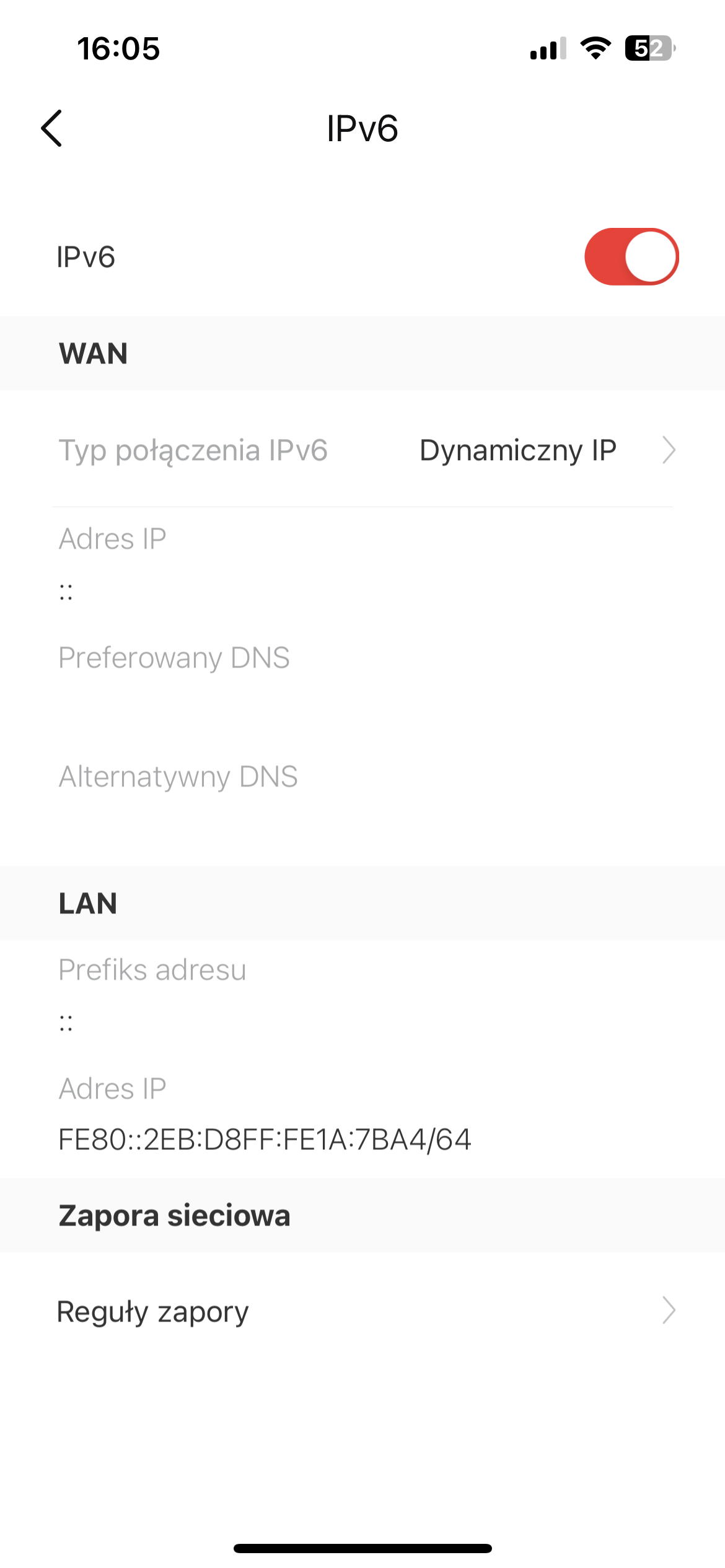
Task: Open the Typ połączenia IPv6 setting
Action: pos(193,450)
